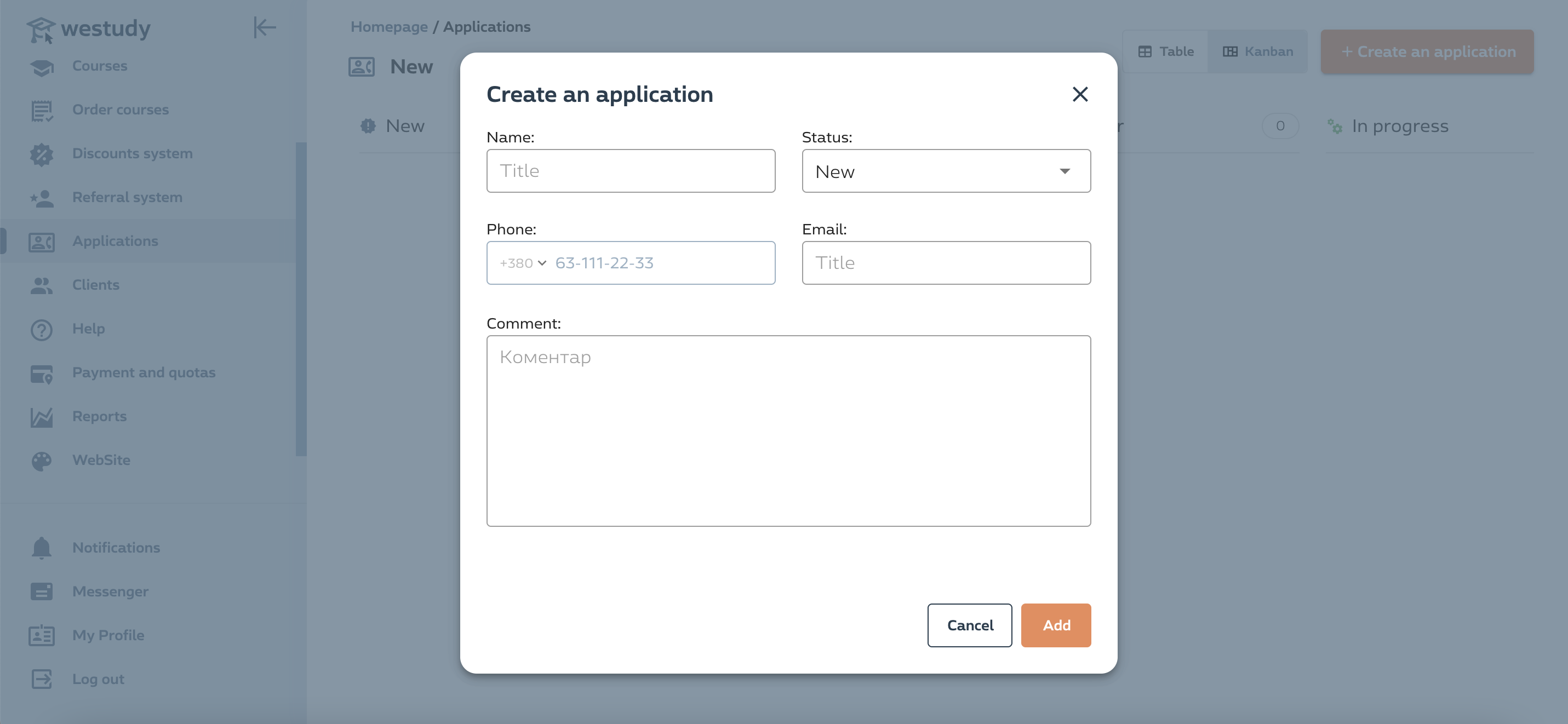Viewport: 1568px width, 724px height.
Task: Switch to Kanban view
Action: click(x=1257, y=51)
